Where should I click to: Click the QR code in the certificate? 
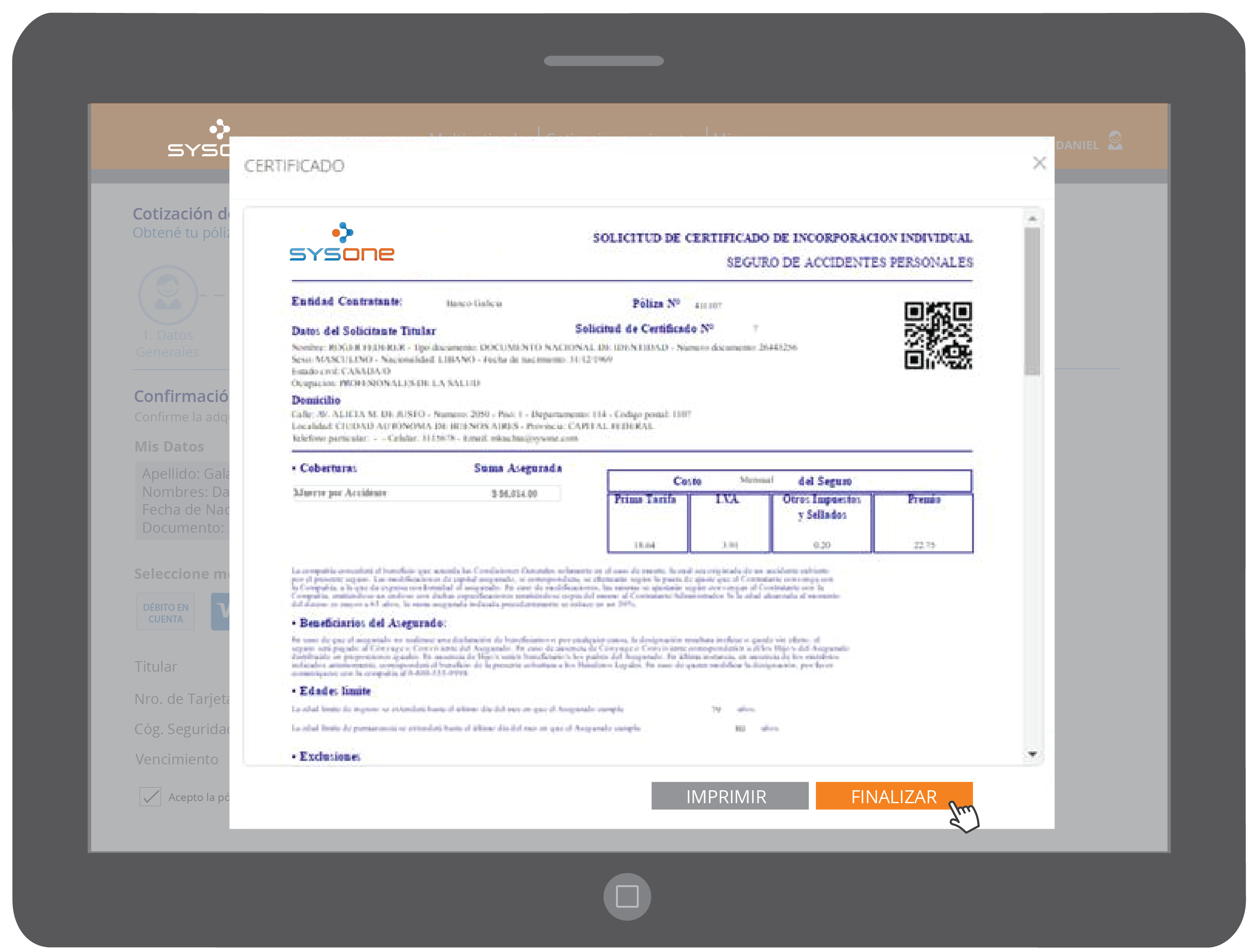(x=937, y=336)
